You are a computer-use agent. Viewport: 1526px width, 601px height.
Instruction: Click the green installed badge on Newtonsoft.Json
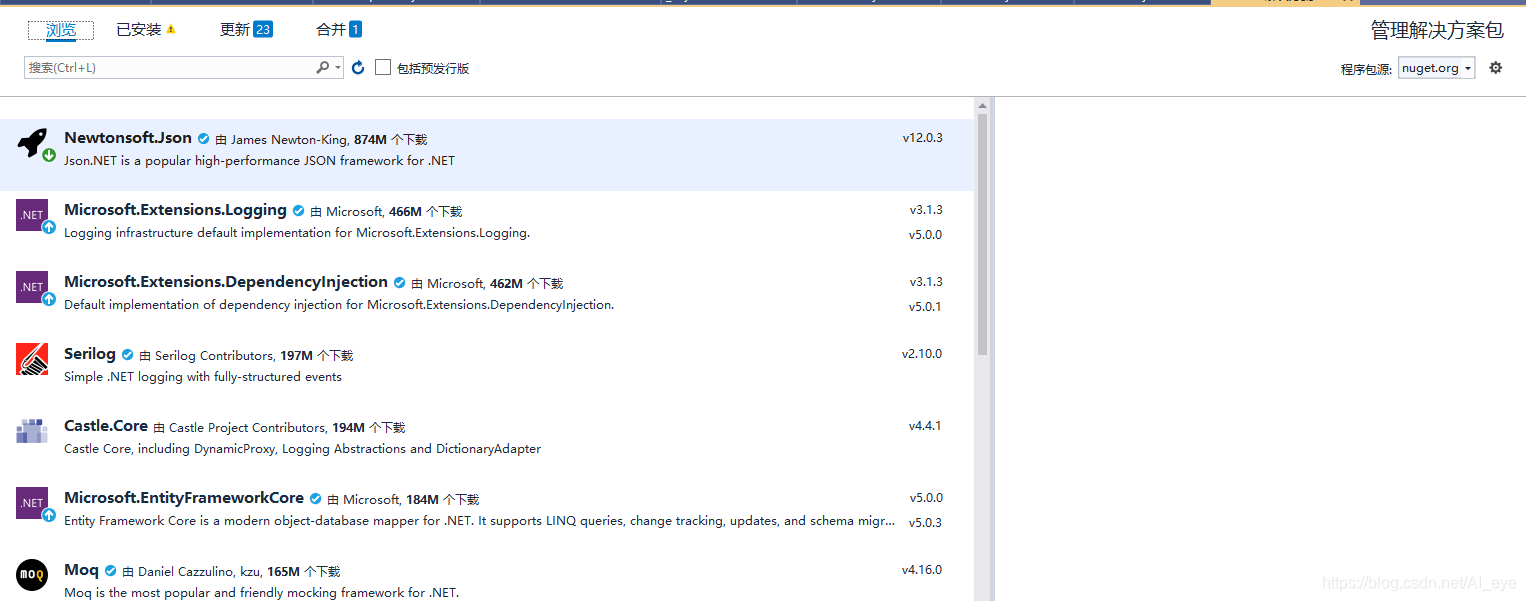click(x=49, y=155)
